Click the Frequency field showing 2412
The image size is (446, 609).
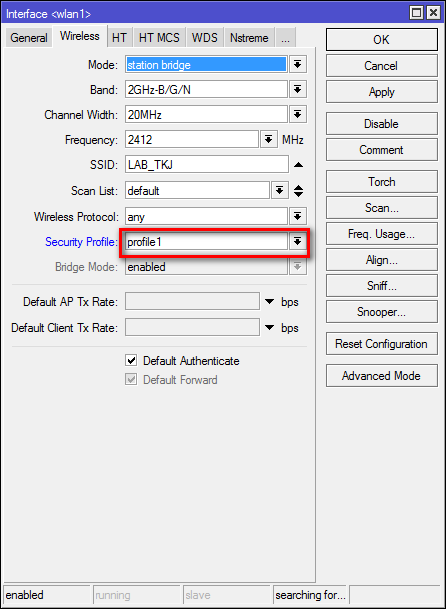[192, 139]
